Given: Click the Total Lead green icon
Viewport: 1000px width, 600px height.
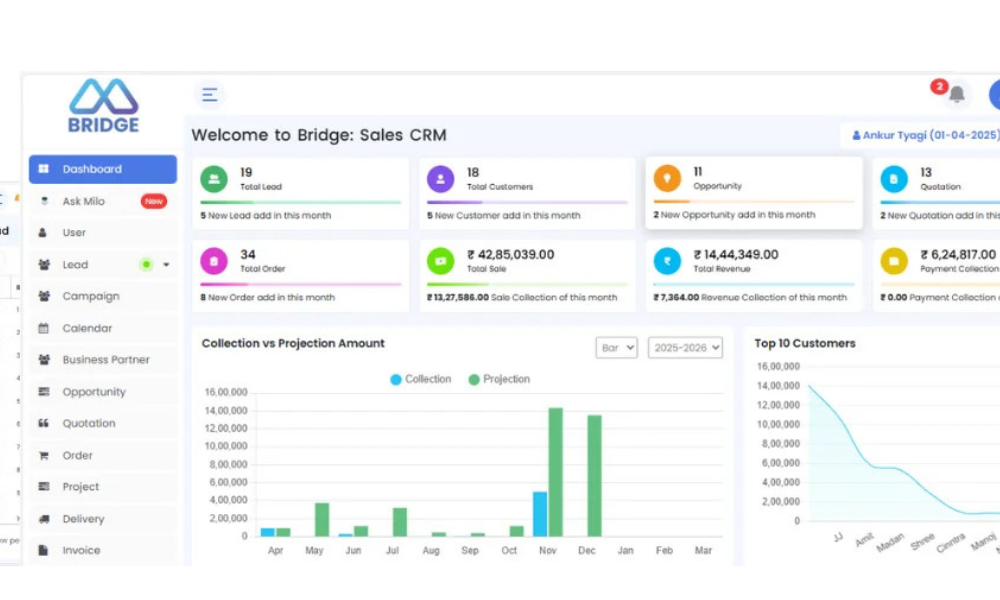Looking at the screenshot, I should [214, 179].
